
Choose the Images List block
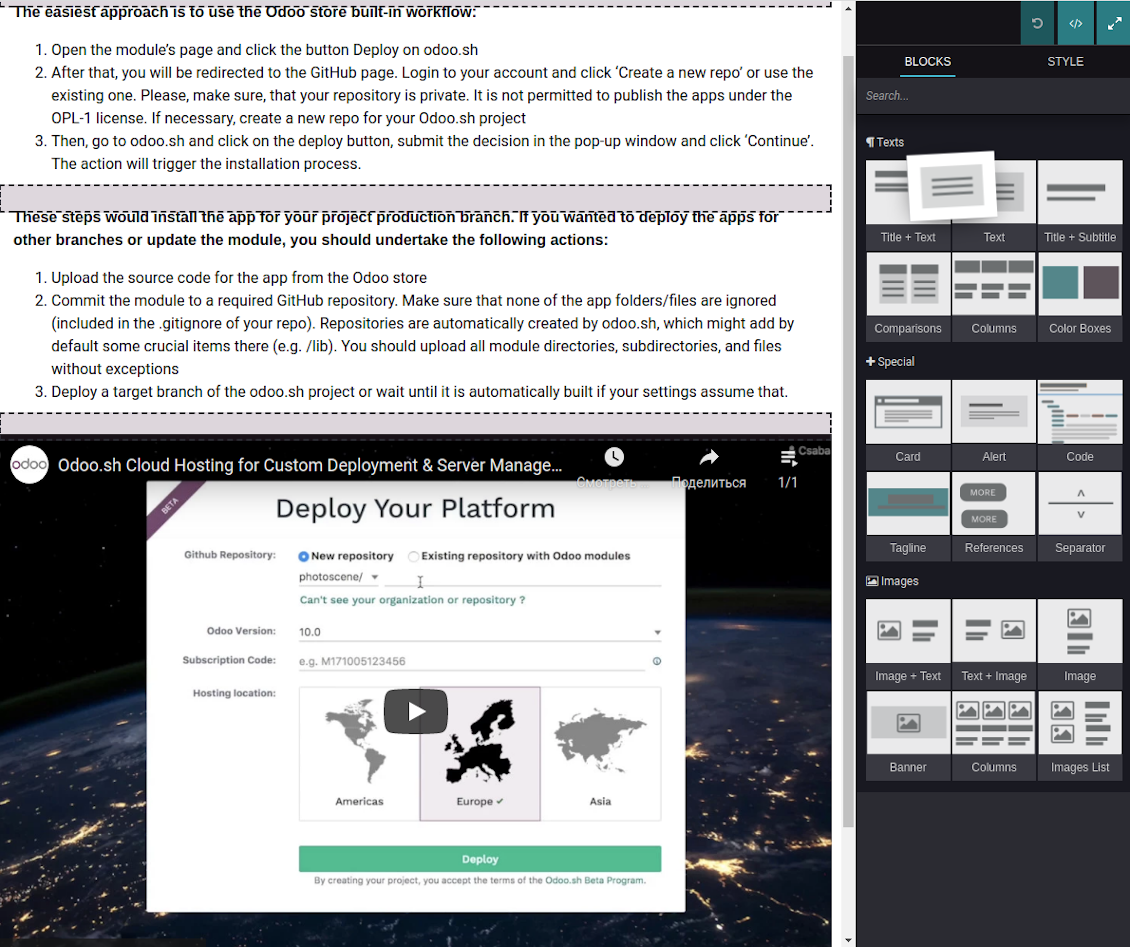coord(1080,735)
